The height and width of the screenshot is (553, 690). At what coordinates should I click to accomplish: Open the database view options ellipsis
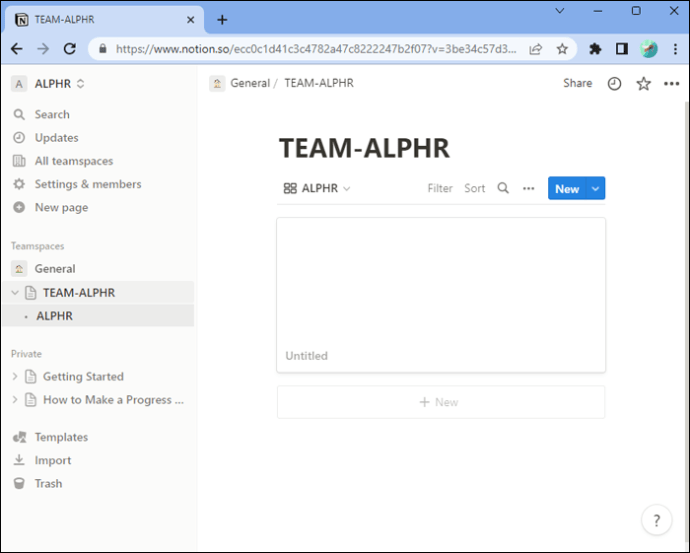point(529,188)
